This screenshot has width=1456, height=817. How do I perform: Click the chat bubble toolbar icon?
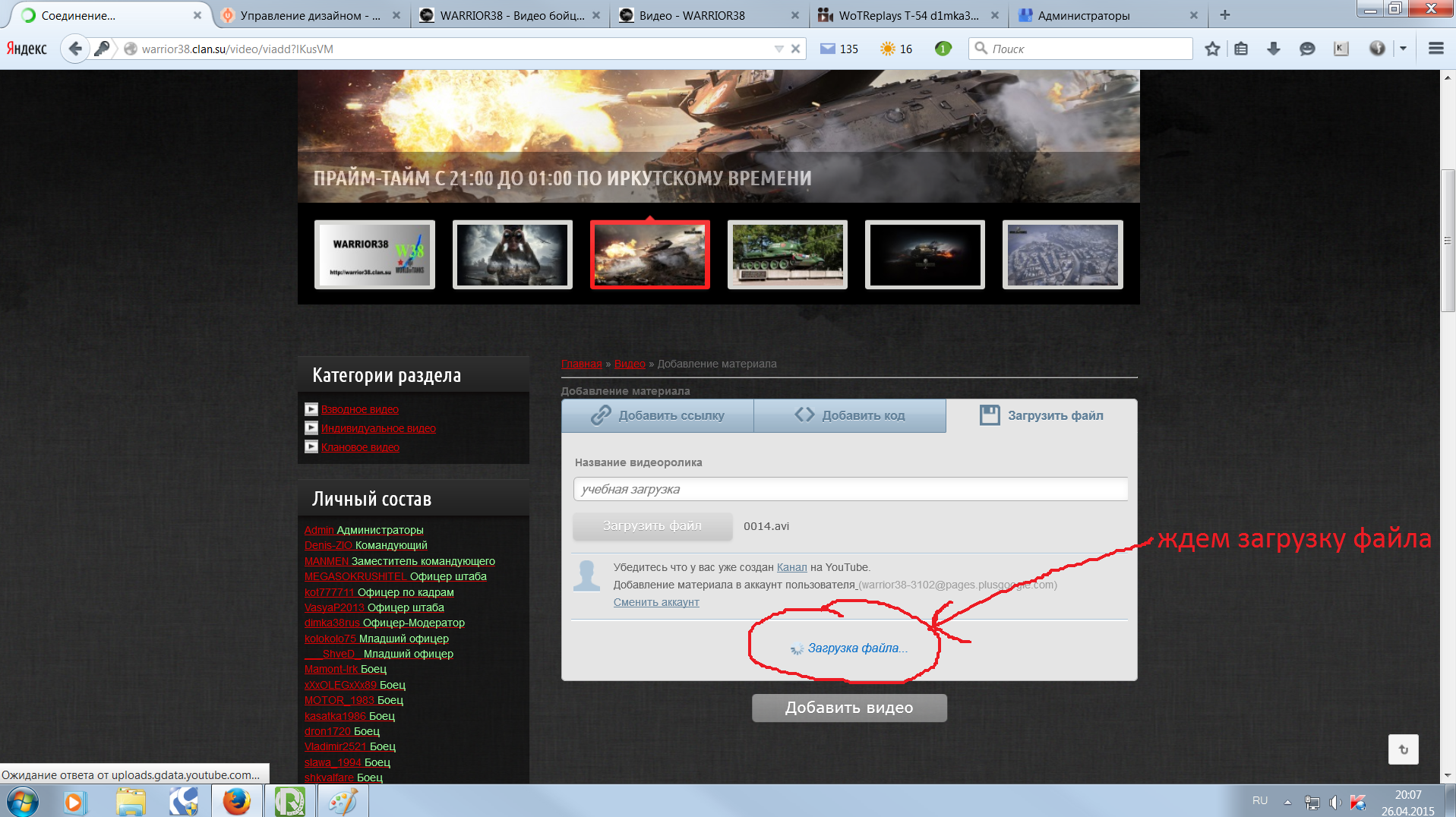pyautogui.click(x=1307, y=49)
